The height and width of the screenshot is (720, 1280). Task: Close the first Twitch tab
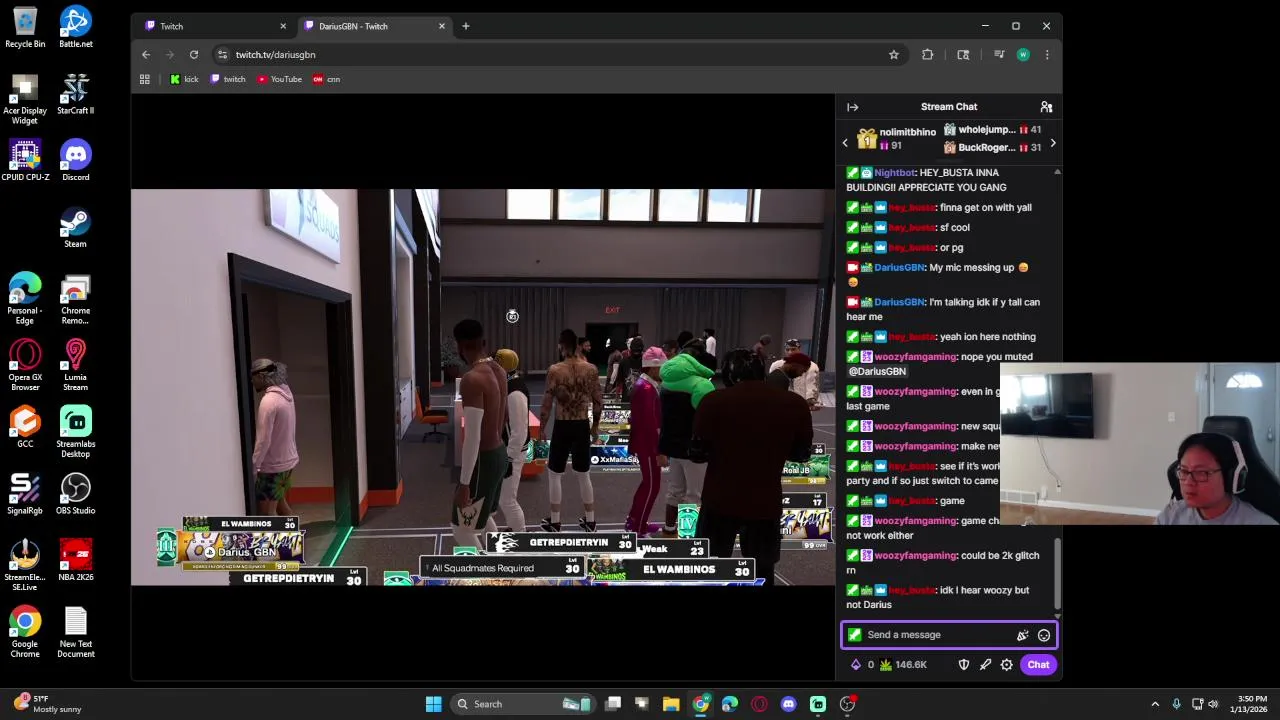pyautogui.click(x=283, y=26)
